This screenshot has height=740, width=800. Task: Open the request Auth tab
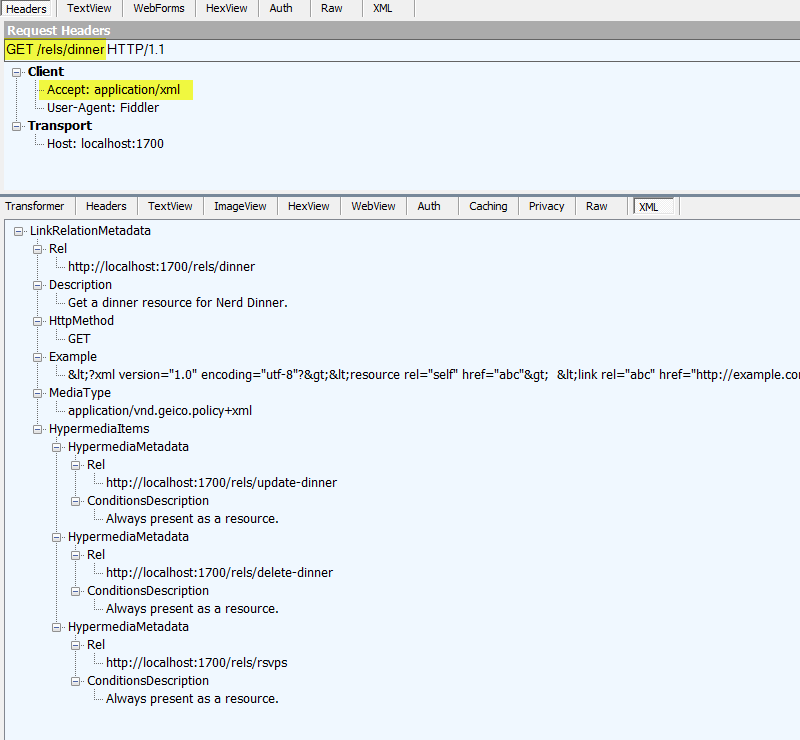click(281, 8)
